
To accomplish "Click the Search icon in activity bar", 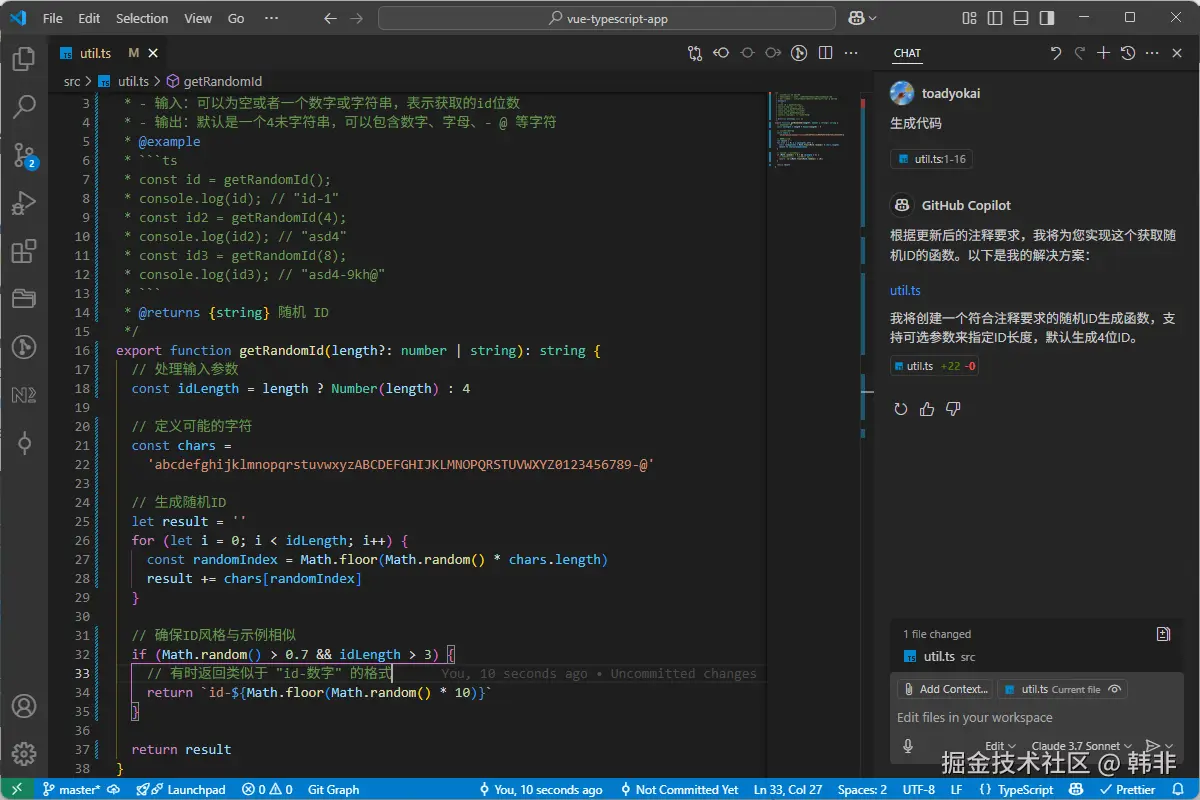I will (x=24, y=106).
